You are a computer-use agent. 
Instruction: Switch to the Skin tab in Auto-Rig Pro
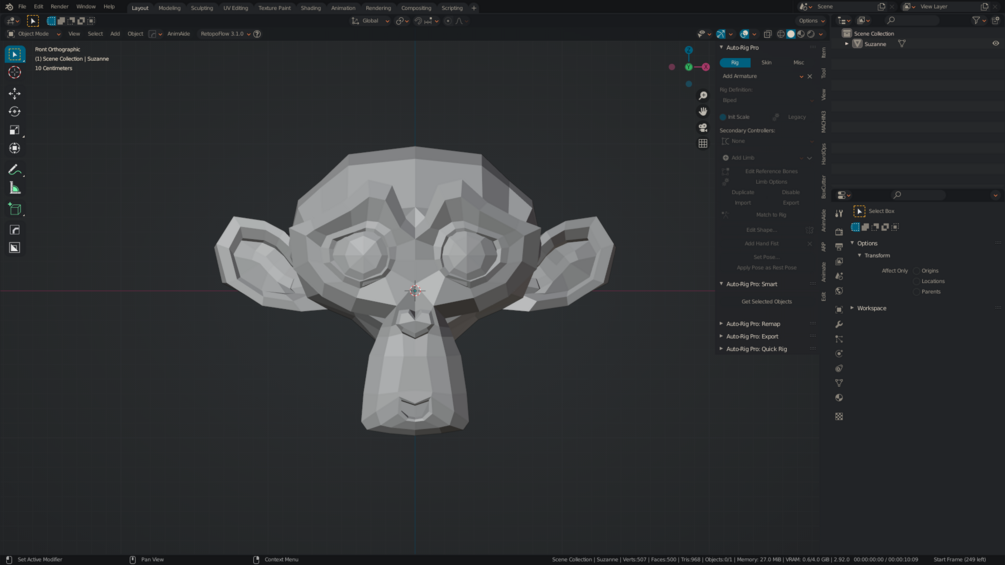(x=767, y=63)
